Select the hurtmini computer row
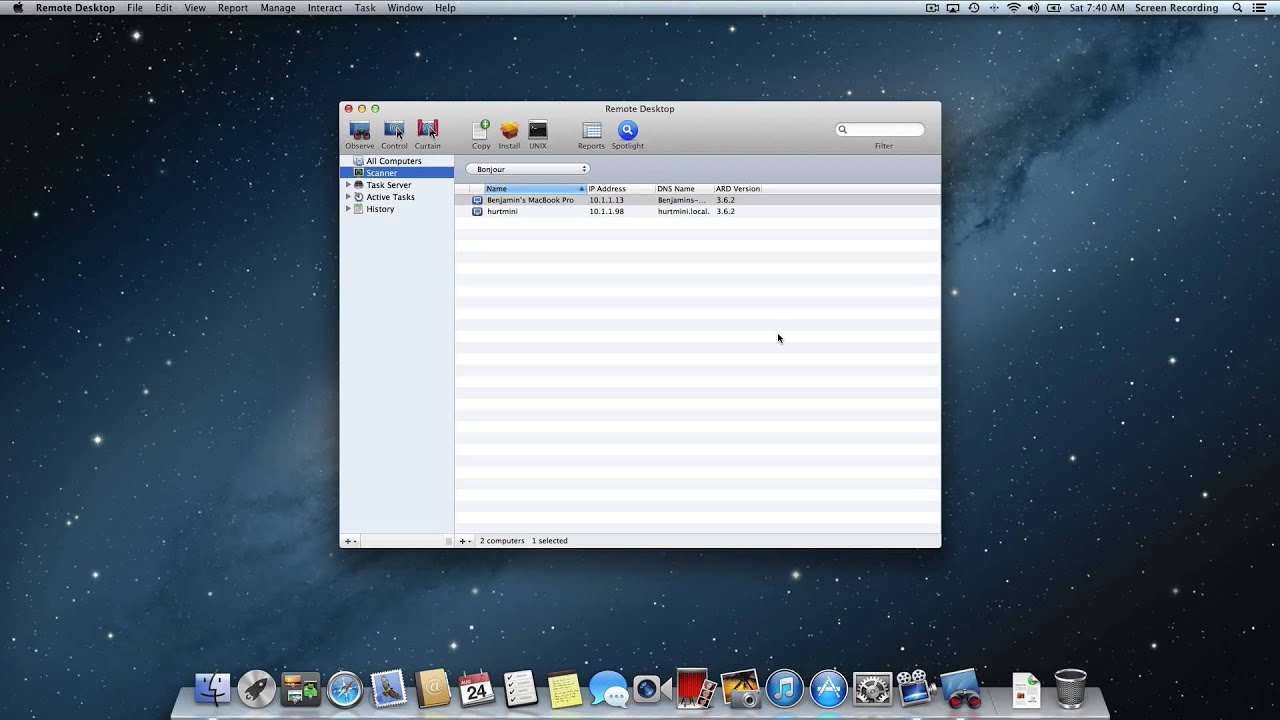 (x=697, y=212)
